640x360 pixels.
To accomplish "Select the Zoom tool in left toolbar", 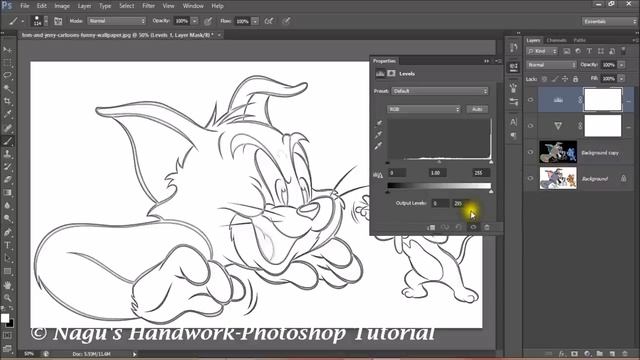I will [x=7, y=298].
